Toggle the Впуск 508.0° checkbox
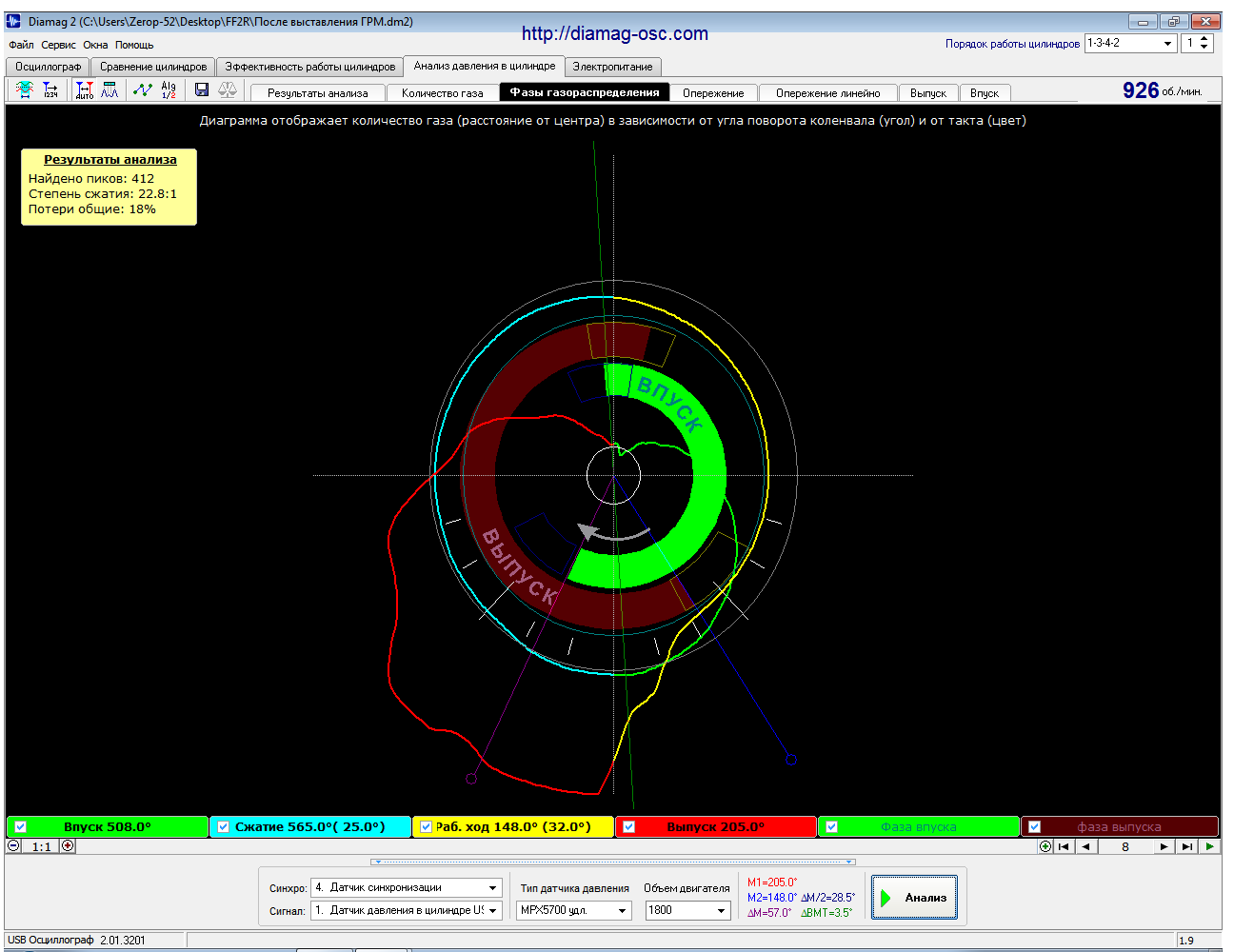The height and width of the screenshot is (952, 1234). click(21, 826)
